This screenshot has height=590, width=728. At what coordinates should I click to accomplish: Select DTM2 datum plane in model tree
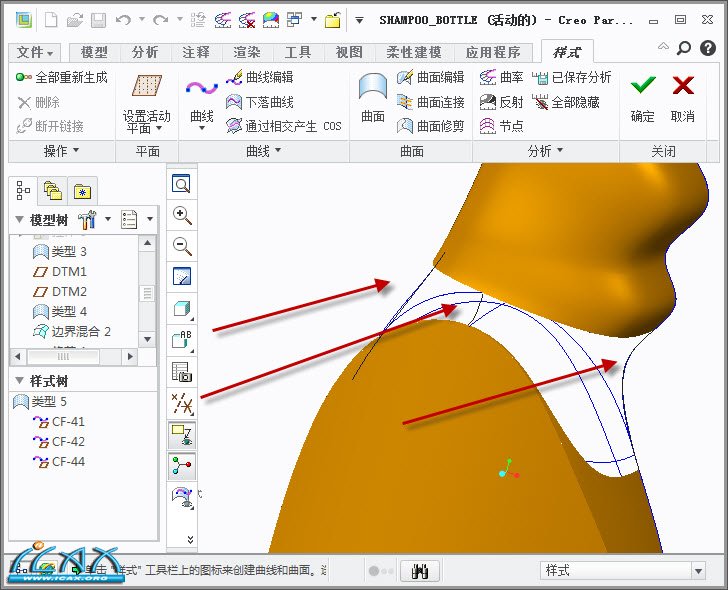[x=60, y=292]
